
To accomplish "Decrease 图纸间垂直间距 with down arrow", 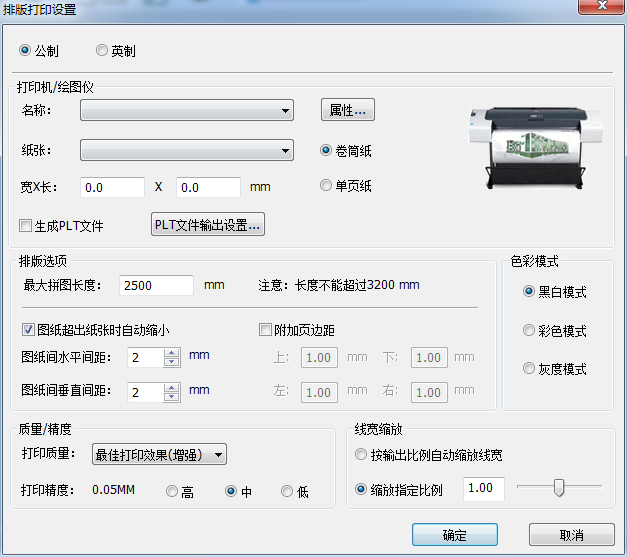I will (171, 397).
